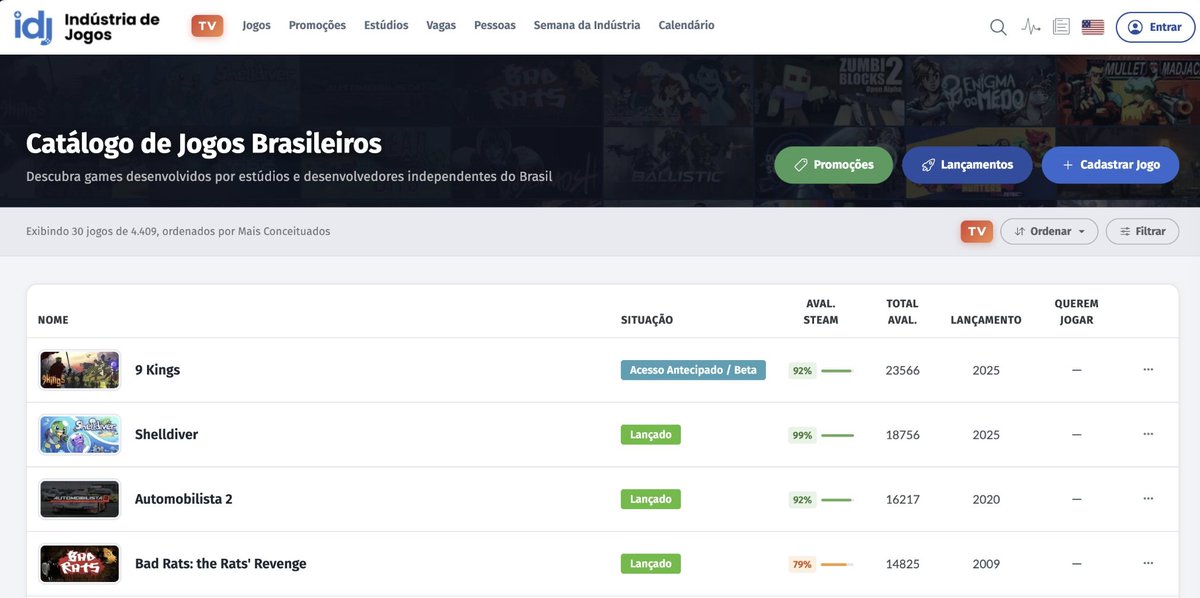Open the news feed icon
This screenshot has width=1200, height=598.
tap(1061, 27)
